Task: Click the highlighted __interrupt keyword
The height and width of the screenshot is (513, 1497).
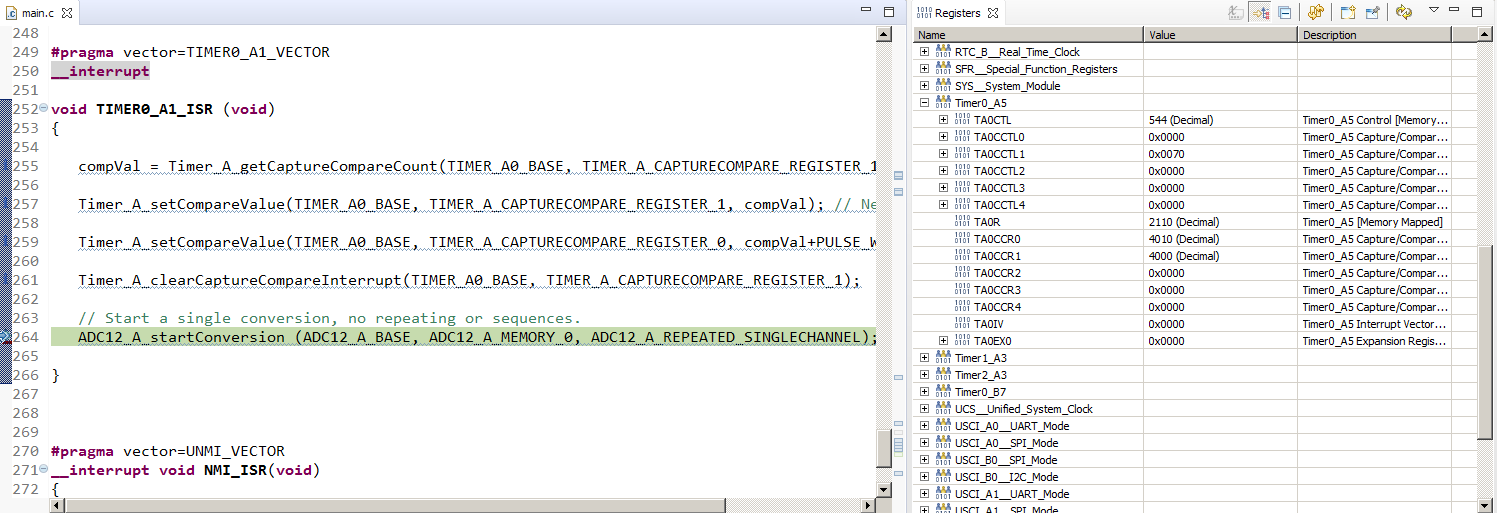Action: (100, 71)
